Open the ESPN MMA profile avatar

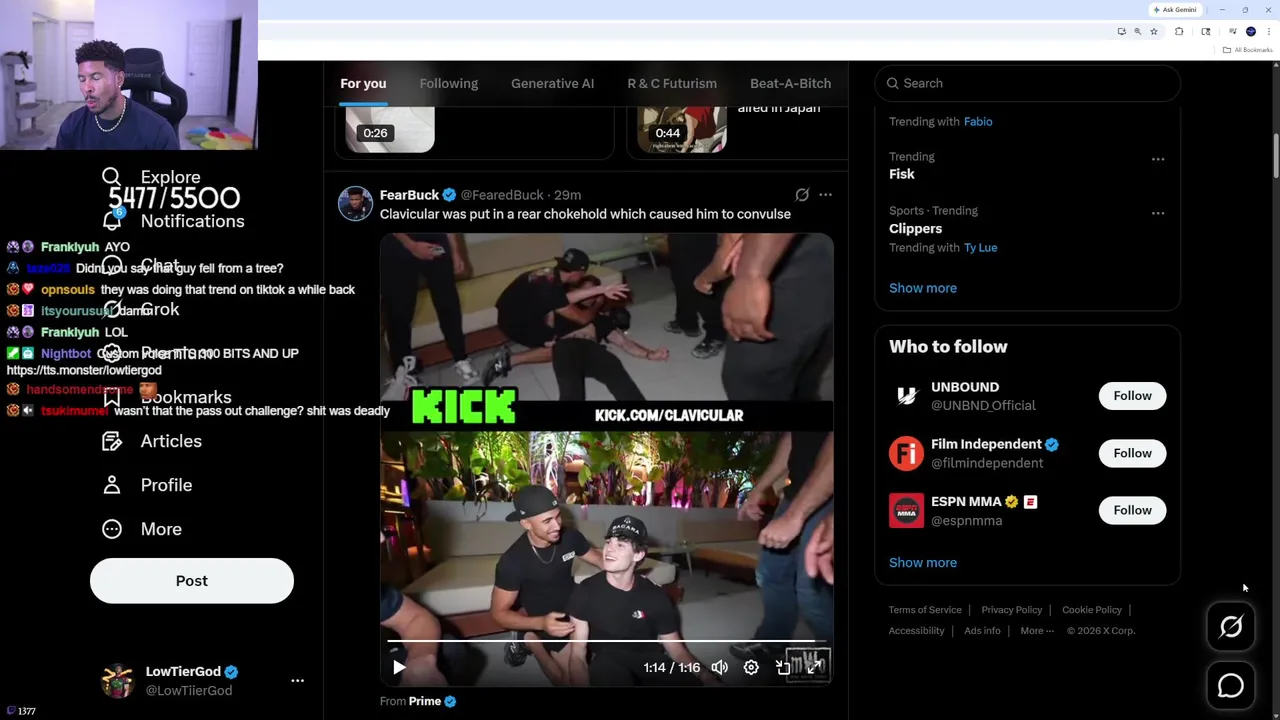[x=906, y=510]
